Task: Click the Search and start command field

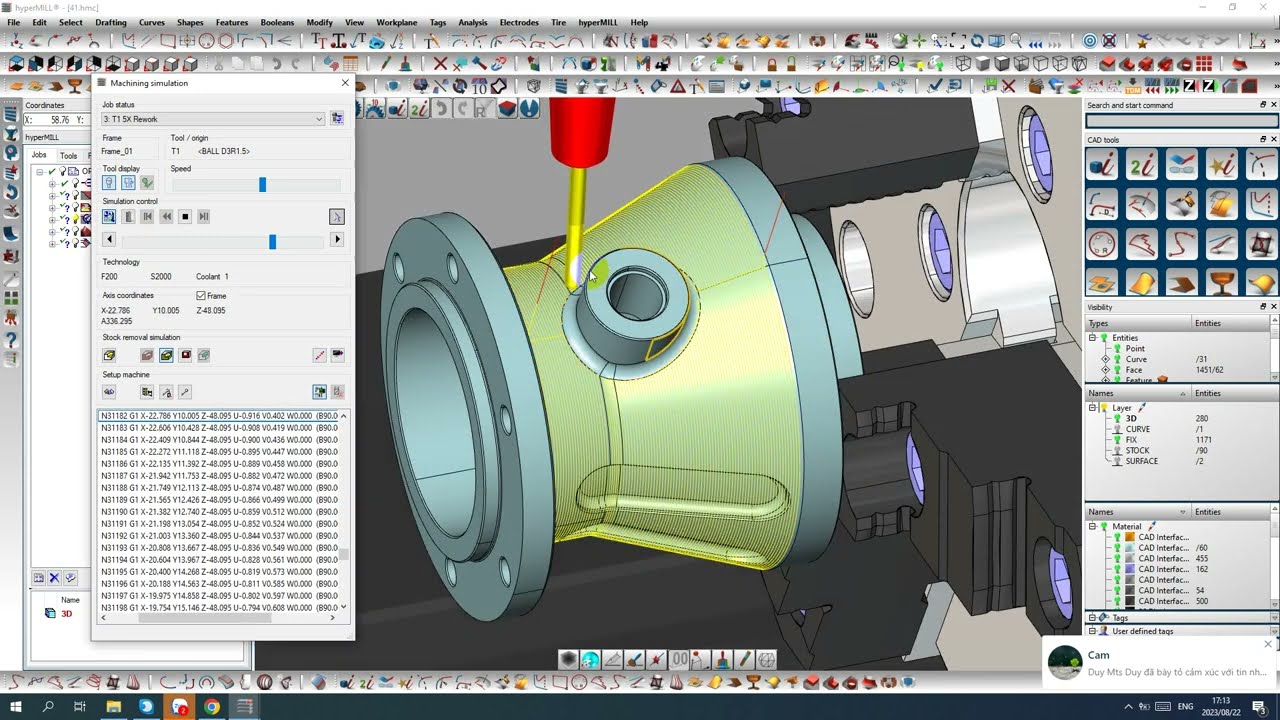Action: pyautogui.click(x=1181, y=121)
